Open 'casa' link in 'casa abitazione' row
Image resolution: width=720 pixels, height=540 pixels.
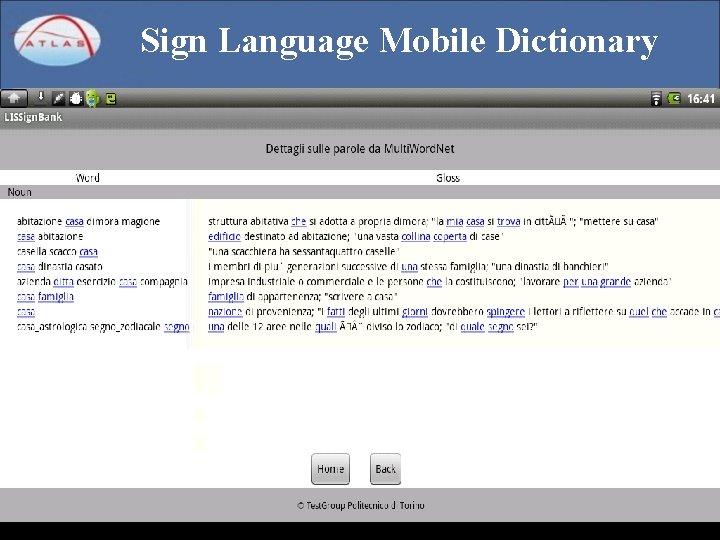coord(26,236)
